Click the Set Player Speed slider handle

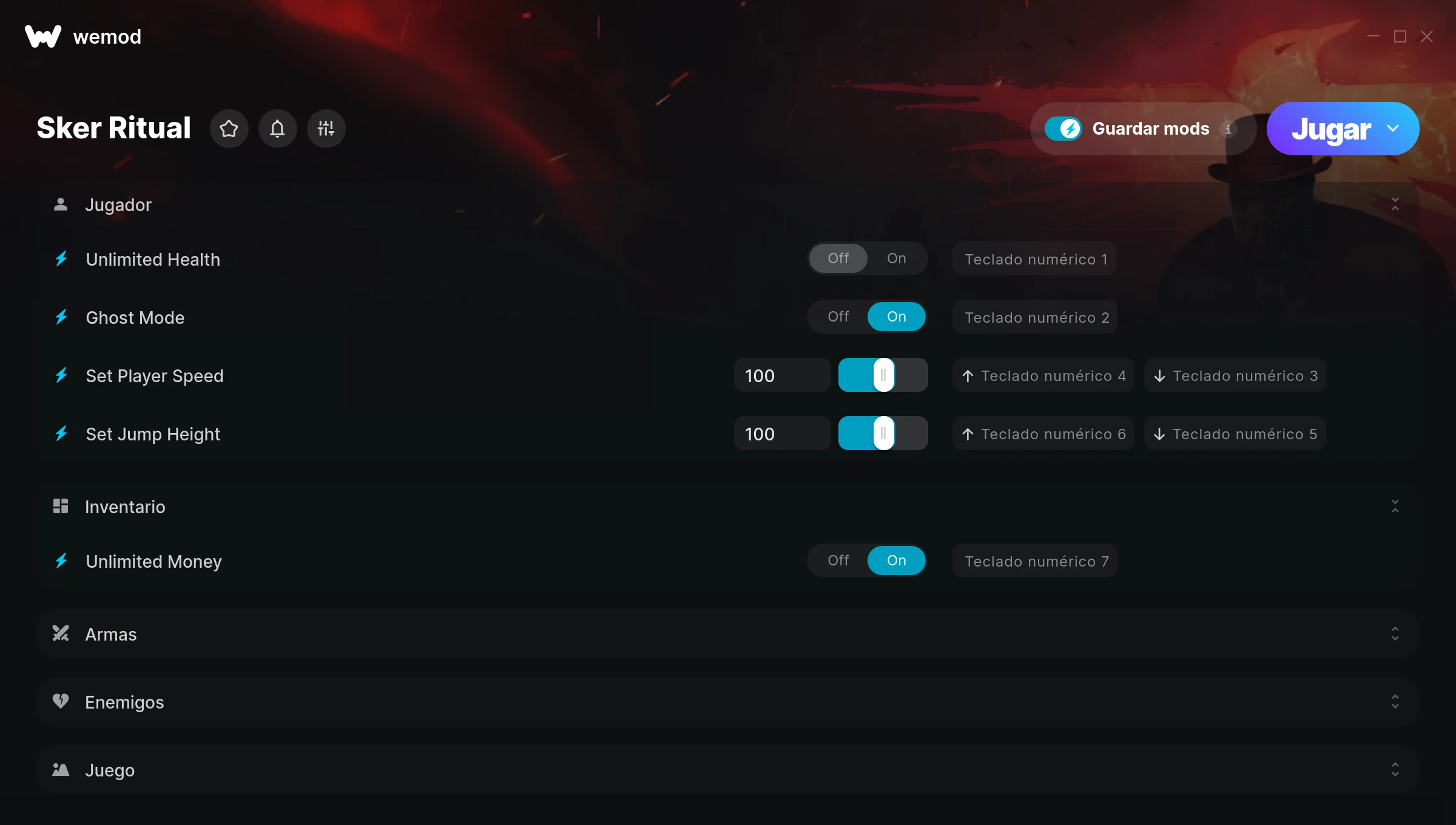pos(884,375)
